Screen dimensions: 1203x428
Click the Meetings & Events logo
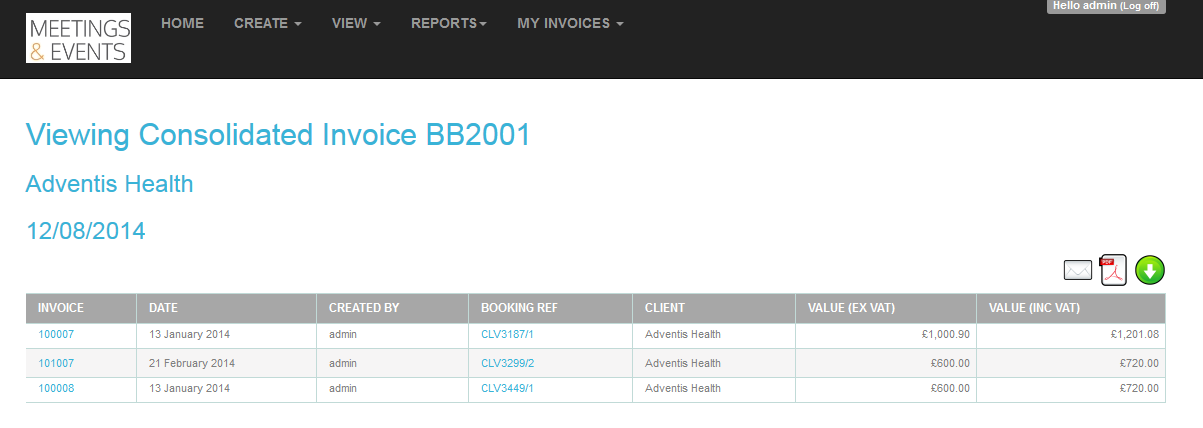point(78,38)
